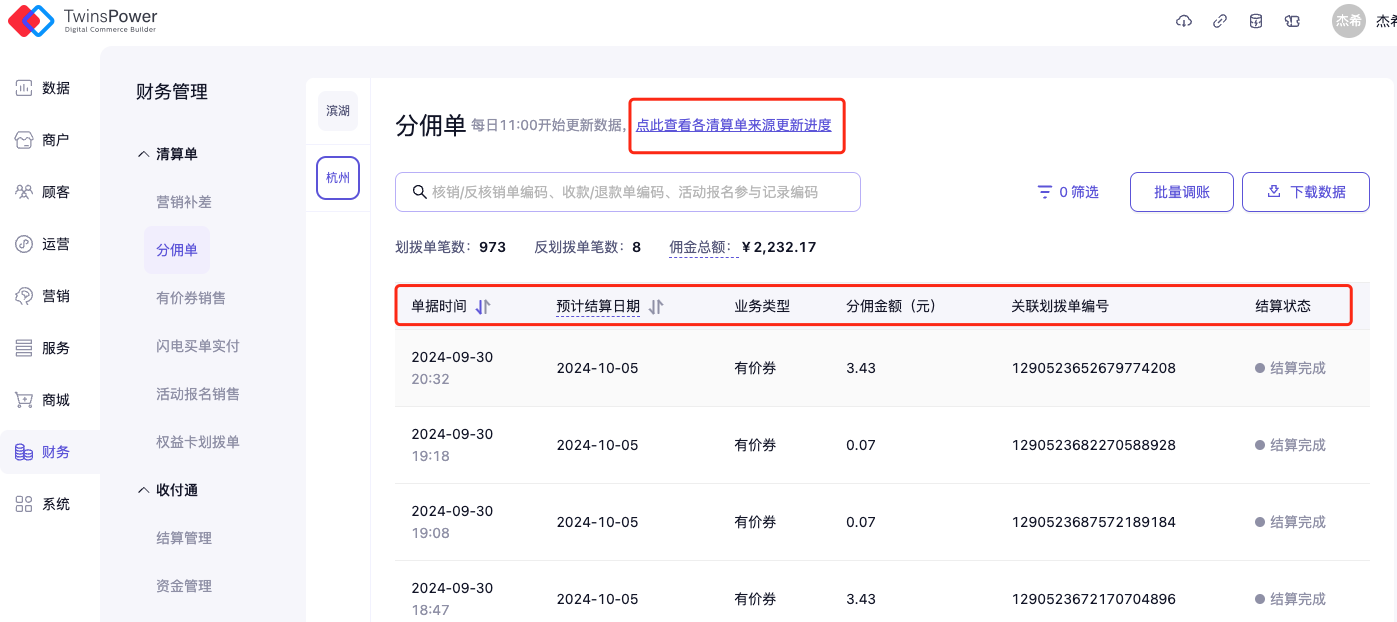Select the 杭州 tab
Viewport: 1397px width, 622px height.
pos(338,178)
